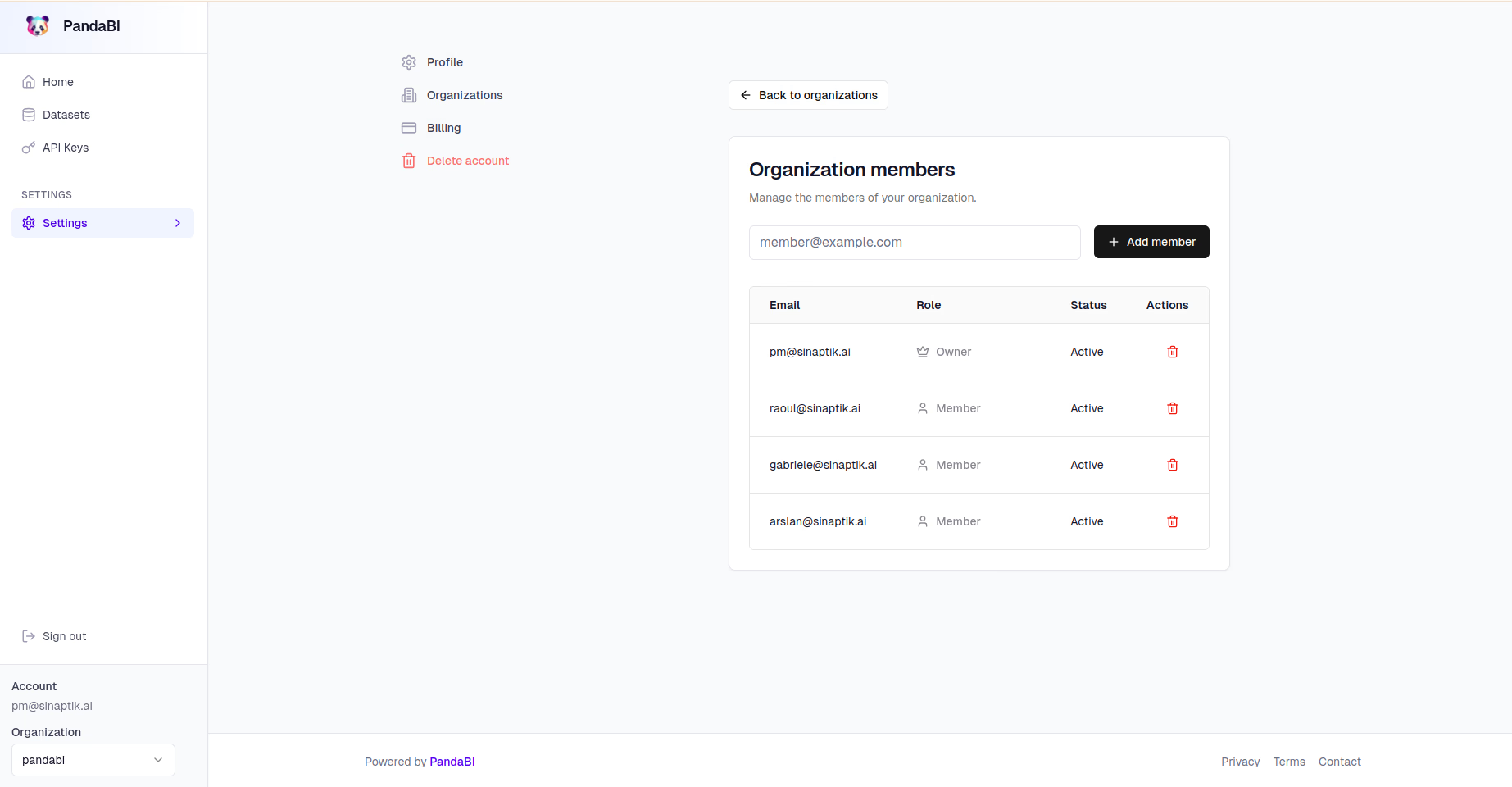Image resolution: width=1512 pixels, height=787 pixels.
Task: Click the Actions column header
Action: tap(1167, 305)
